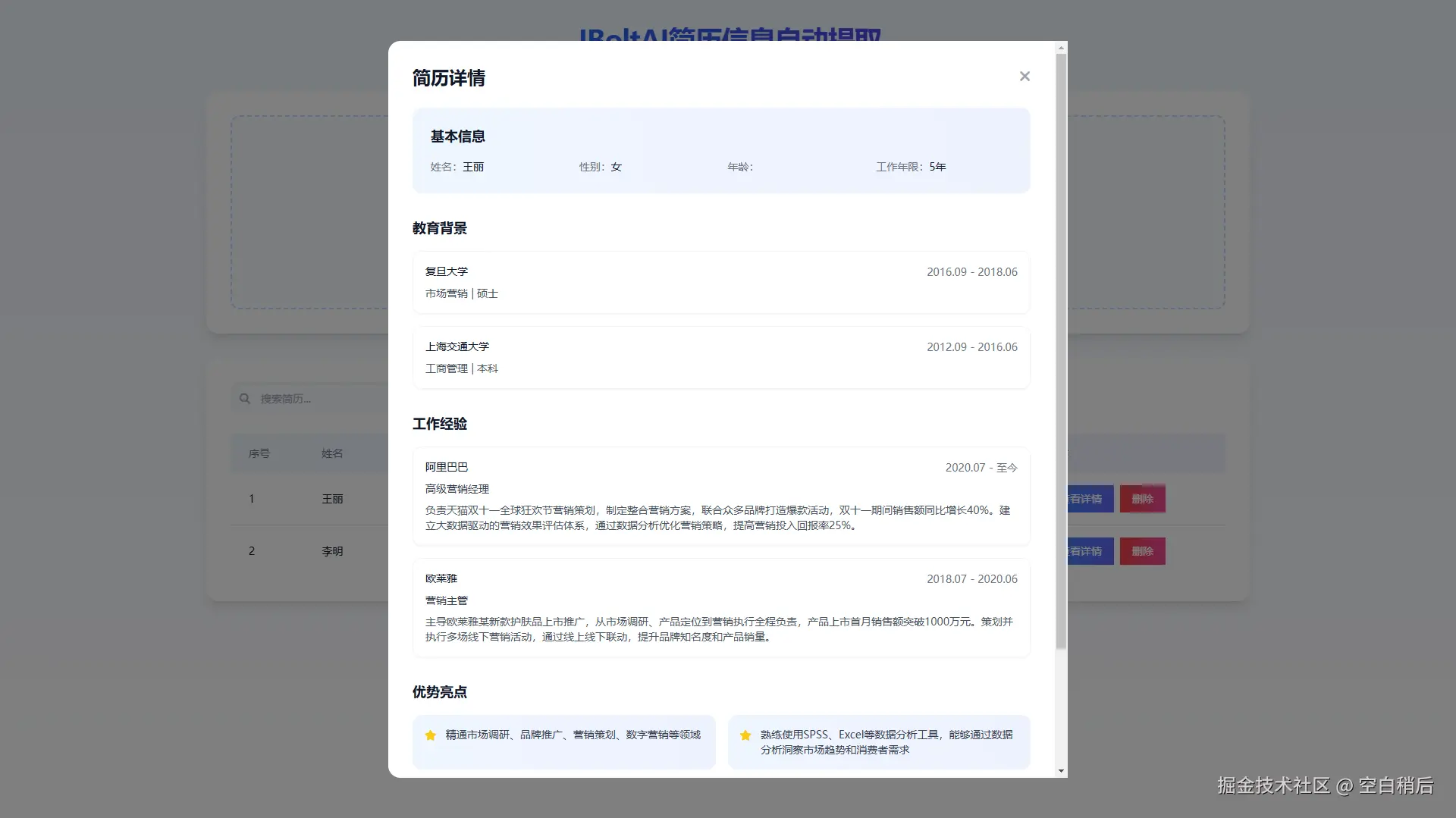The height and width of the screenshot is (818, 1456).
Task: Click the 教育背景 section heading
Action: [440, 228]
